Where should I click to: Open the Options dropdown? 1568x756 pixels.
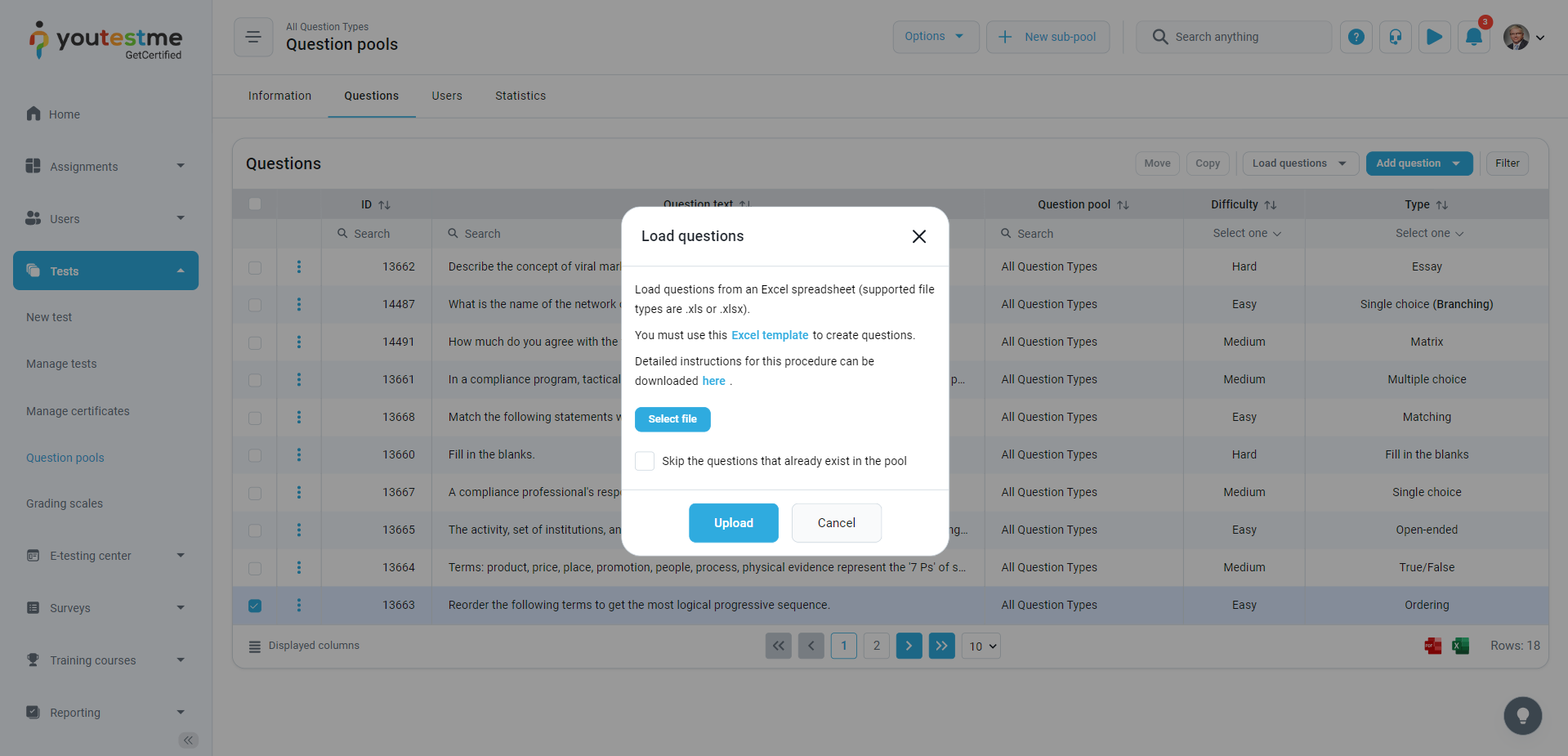(x=935, y=37)
